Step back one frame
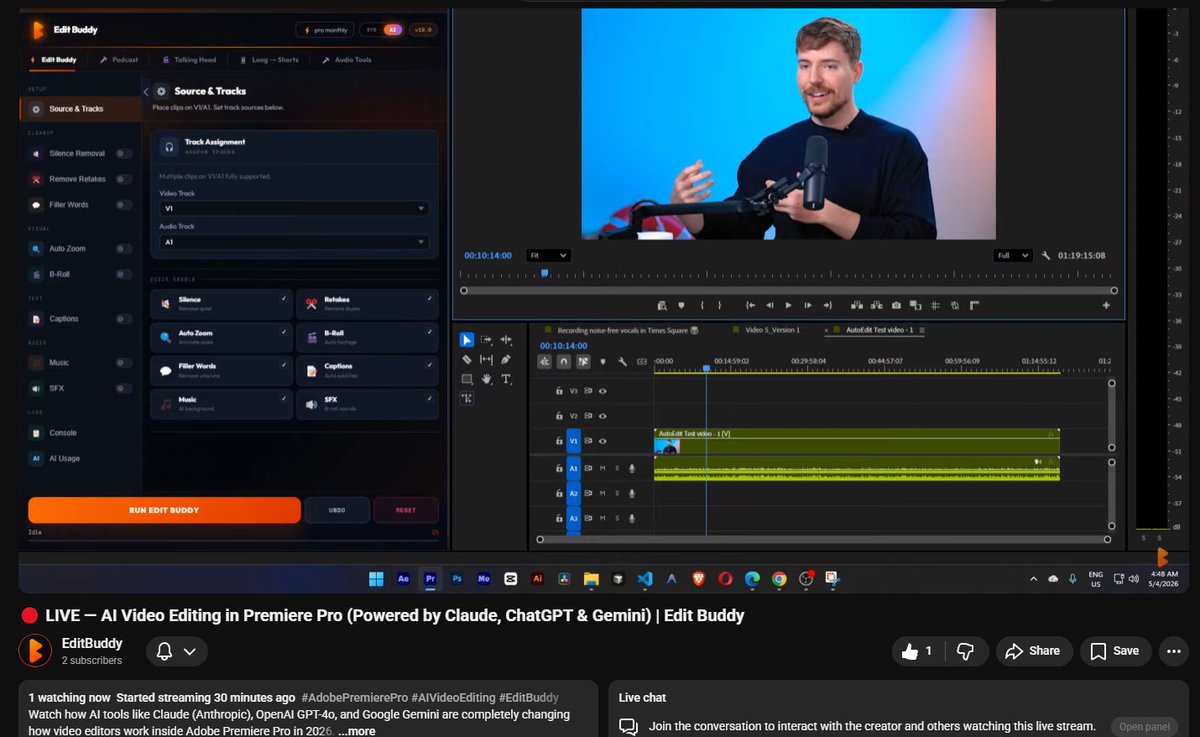1200x737 pixels. 769,305
